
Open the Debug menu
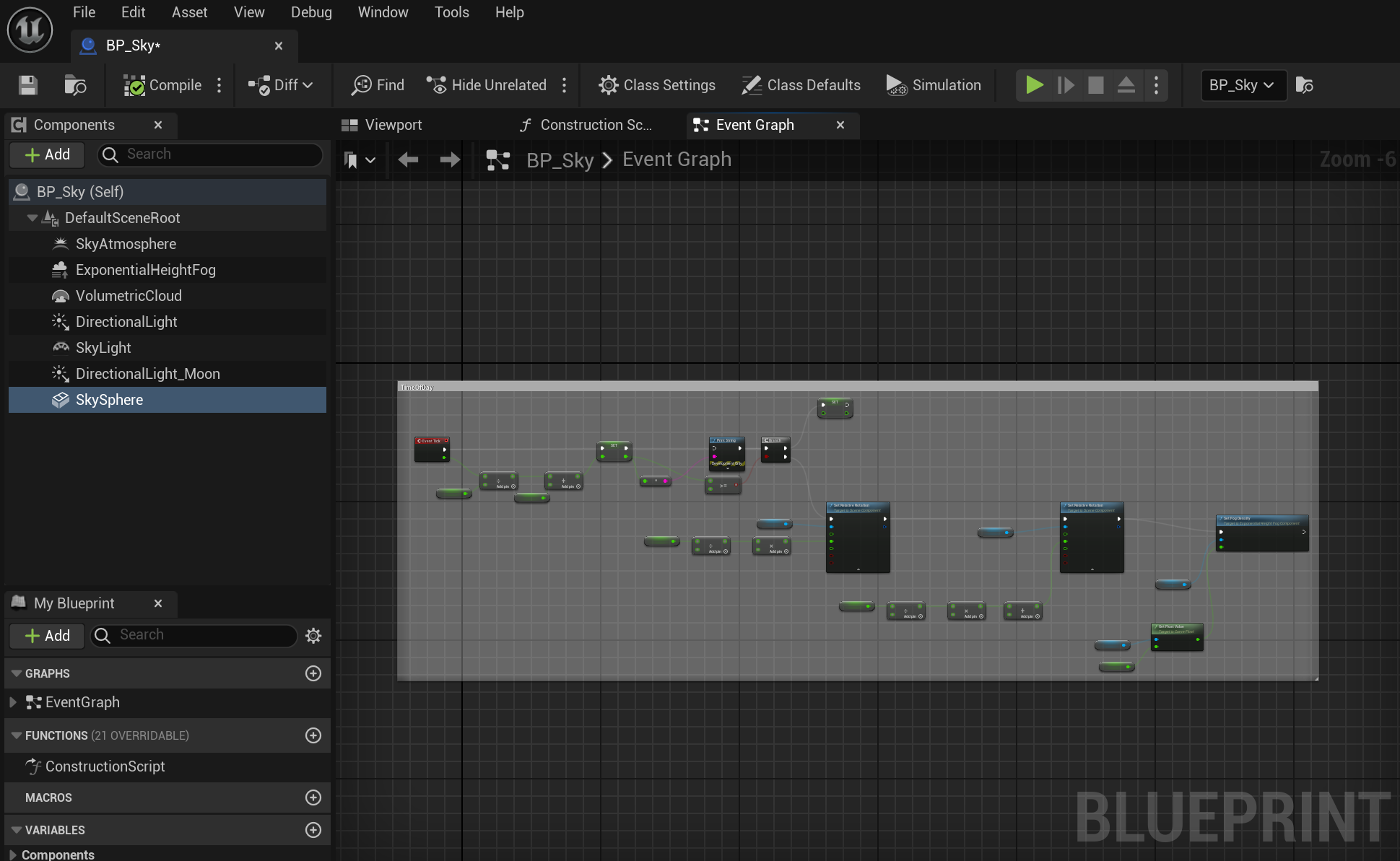(x=311, y=12)
